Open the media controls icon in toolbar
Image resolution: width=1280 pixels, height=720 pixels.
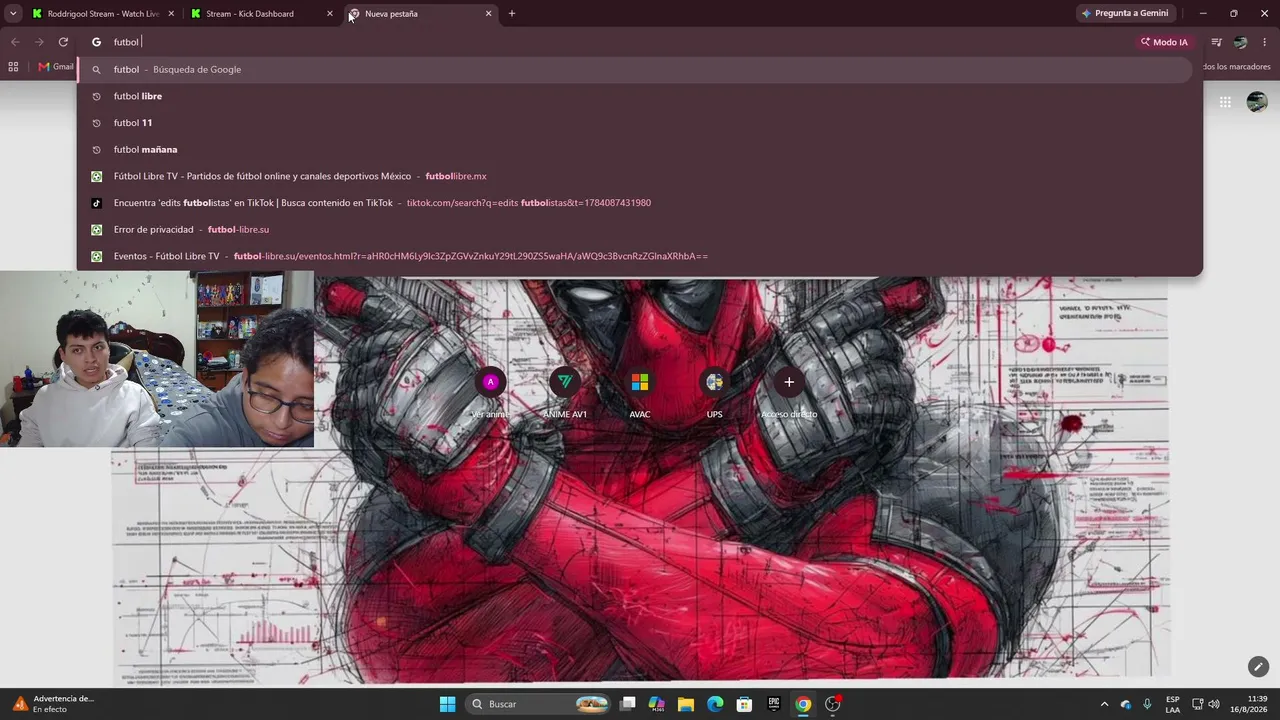(x=1217, y=42)
